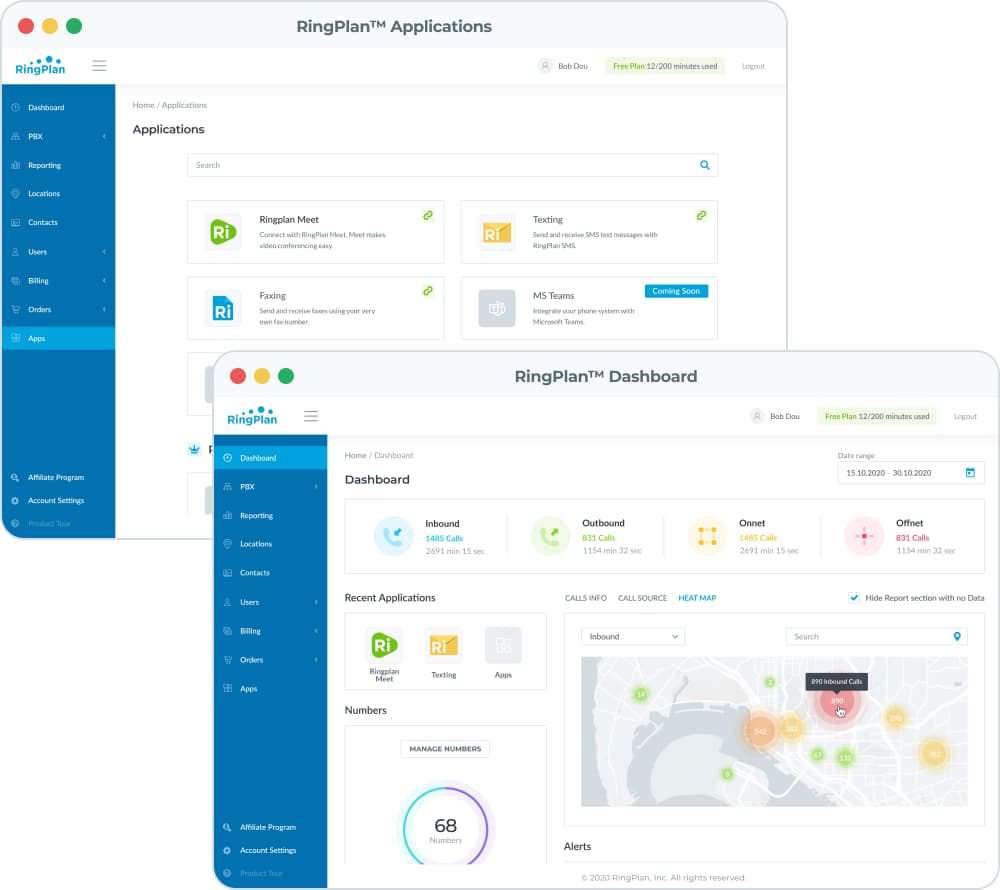Viewport: 1000px width, 890px height.
Task: Toggle the hamburger menu in the Applications window
Action: [99, 66]
